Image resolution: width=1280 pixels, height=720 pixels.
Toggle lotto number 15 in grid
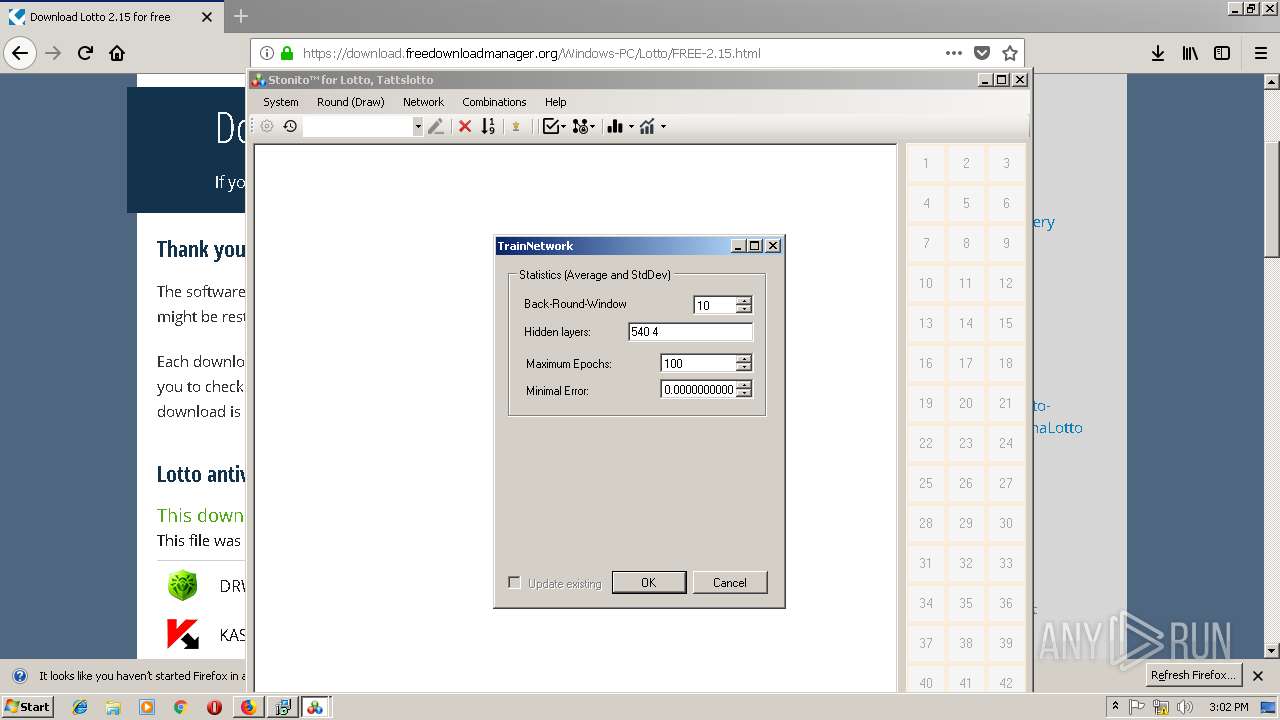[1006, 323]
